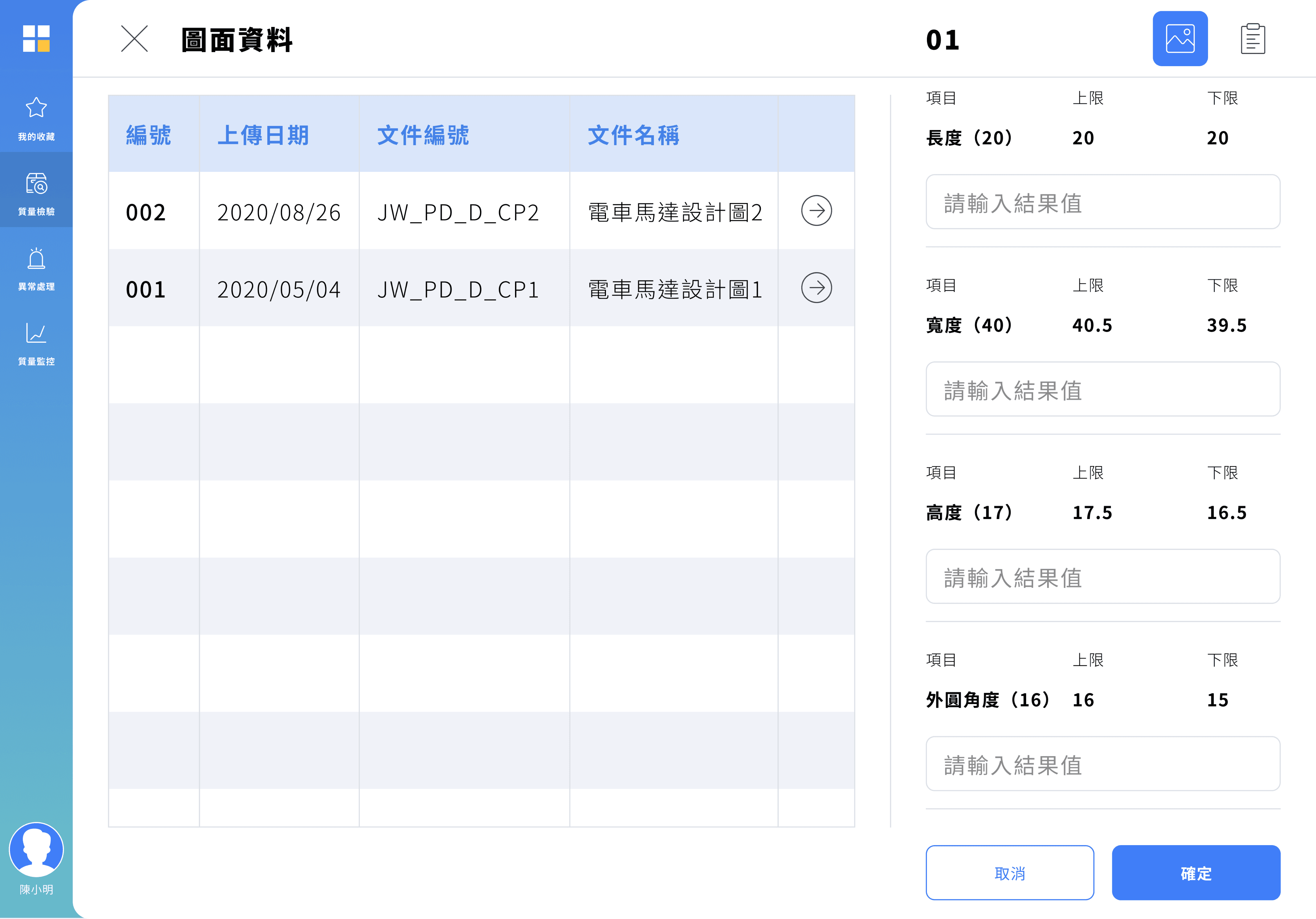Focus the result input for 寬度（40）
Screen dimensions: 1316x919
[x=1102, y=390]
